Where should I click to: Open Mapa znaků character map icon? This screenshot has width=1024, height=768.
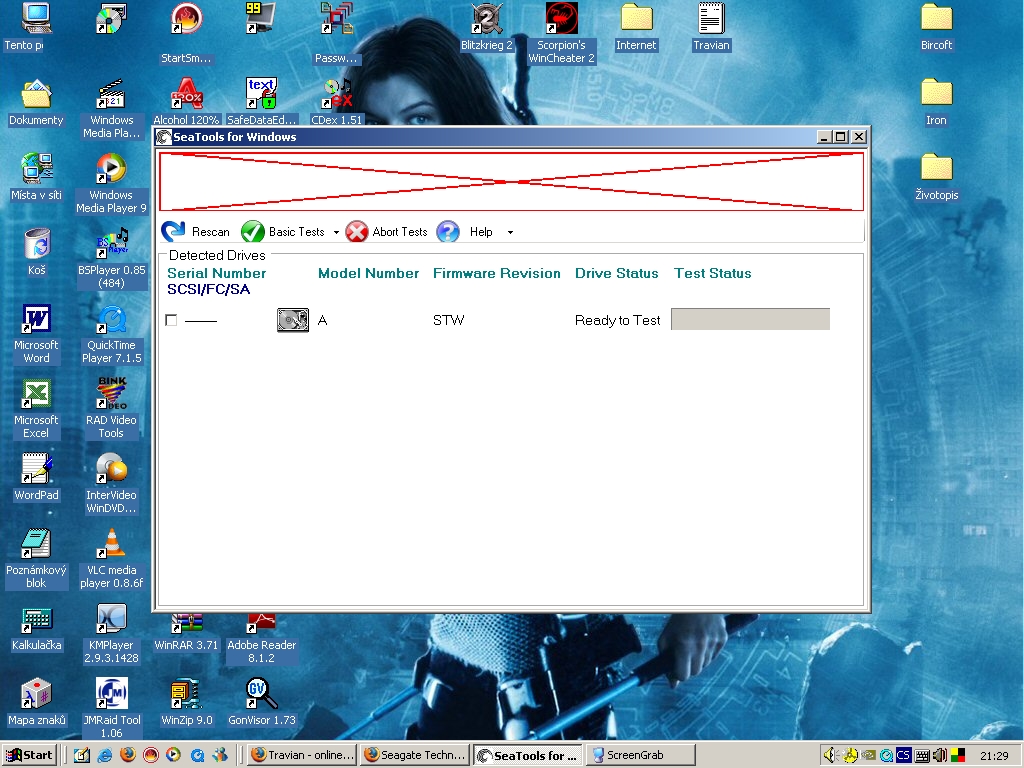click(x=37, y=694)
